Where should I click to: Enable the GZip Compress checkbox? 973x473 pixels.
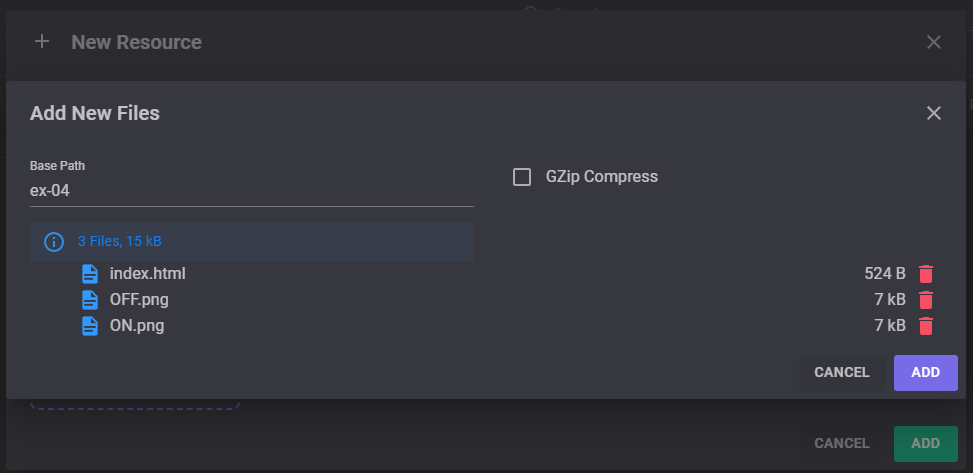pyautogui.click(x=522, y=177)
